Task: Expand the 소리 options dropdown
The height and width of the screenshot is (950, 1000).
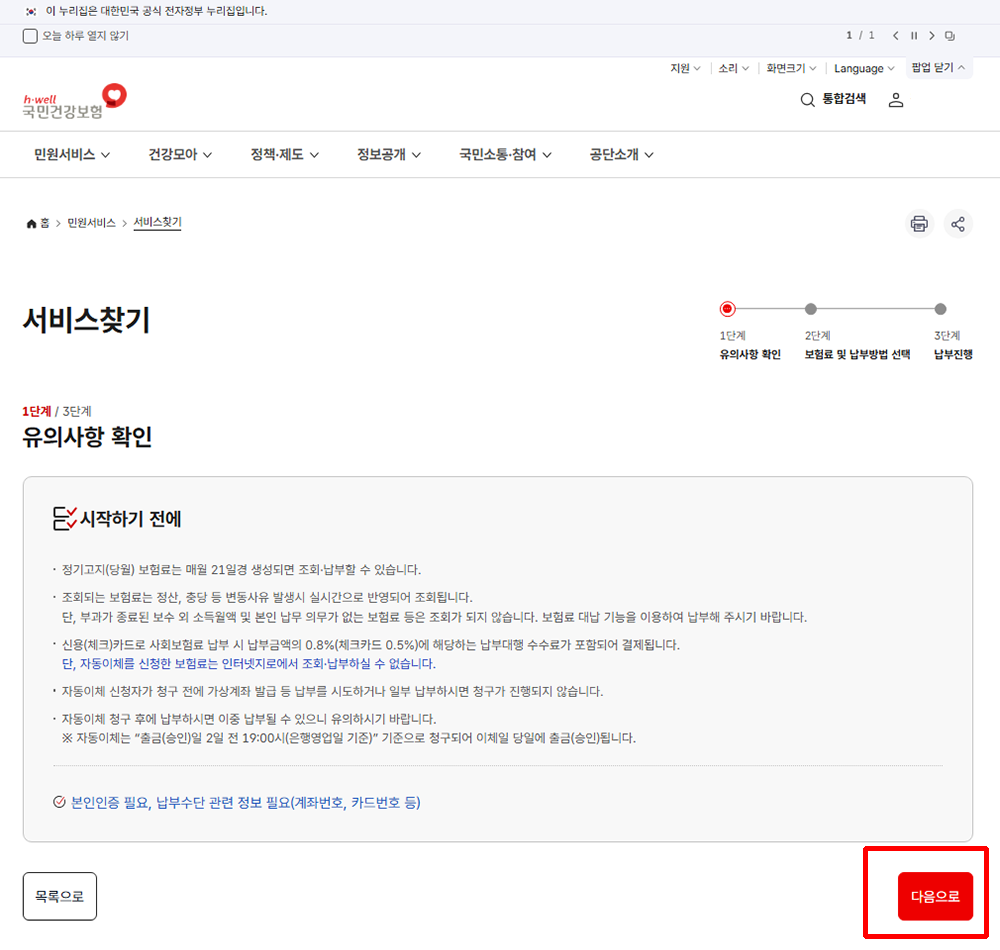Action: [x=732, y=68]
